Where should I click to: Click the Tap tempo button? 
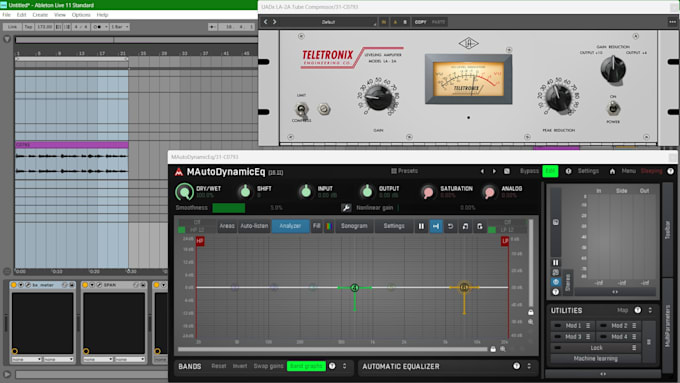(28, 27)
